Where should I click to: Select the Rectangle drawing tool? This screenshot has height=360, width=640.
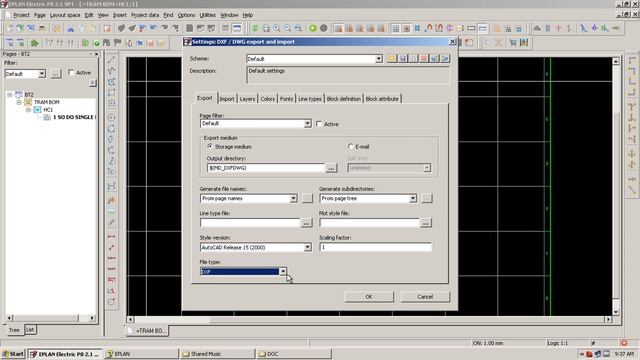tap(111, 93)
